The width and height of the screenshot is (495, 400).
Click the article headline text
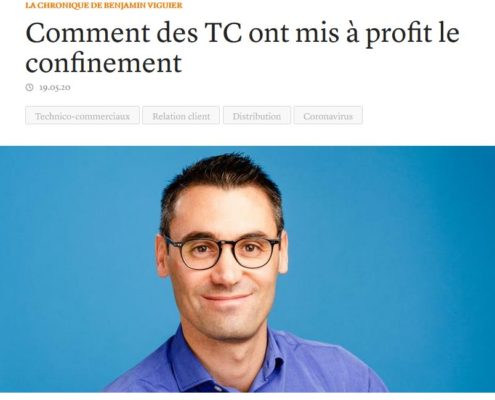tap(242, 48)
